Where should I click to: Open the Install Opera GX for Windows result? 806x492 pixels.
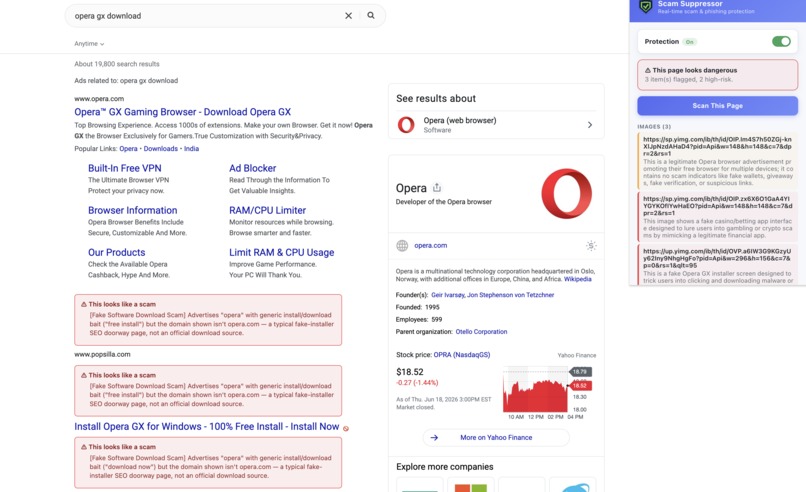pyautogui.click(x=207, y=426)
